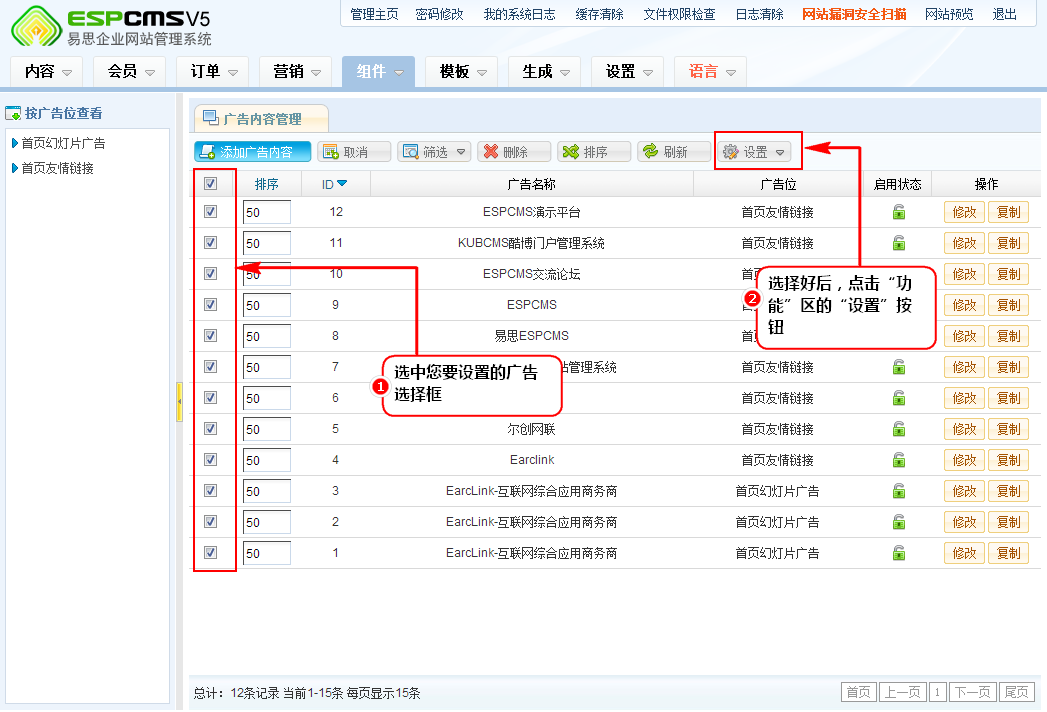
Task: Toggle the lock icon in the Earclink row
Action: pyautogui.click(x=899, y=460)
